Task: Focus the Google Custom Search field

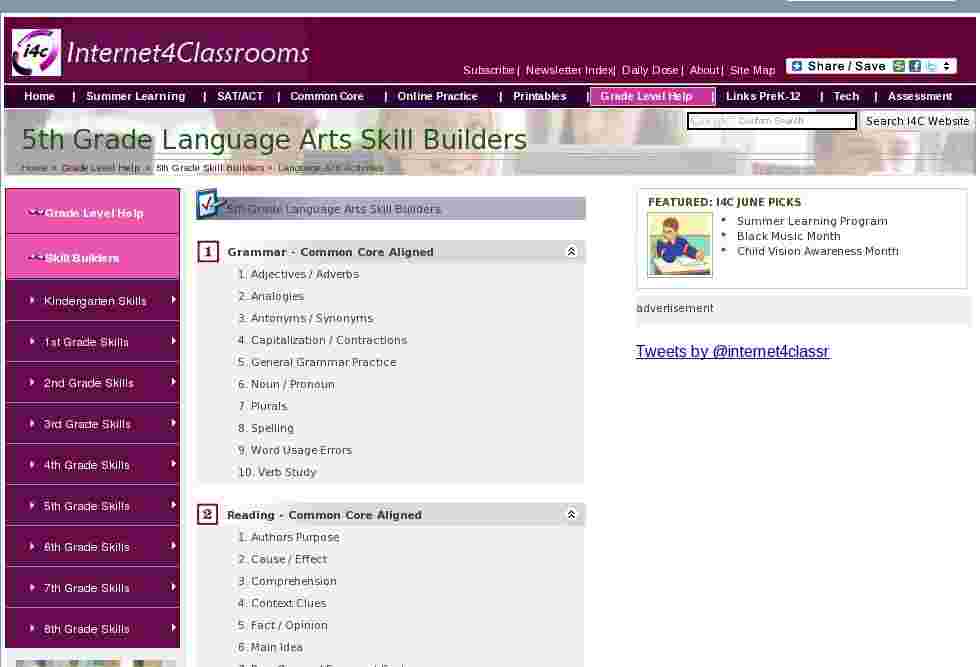Action: [771, 121]
